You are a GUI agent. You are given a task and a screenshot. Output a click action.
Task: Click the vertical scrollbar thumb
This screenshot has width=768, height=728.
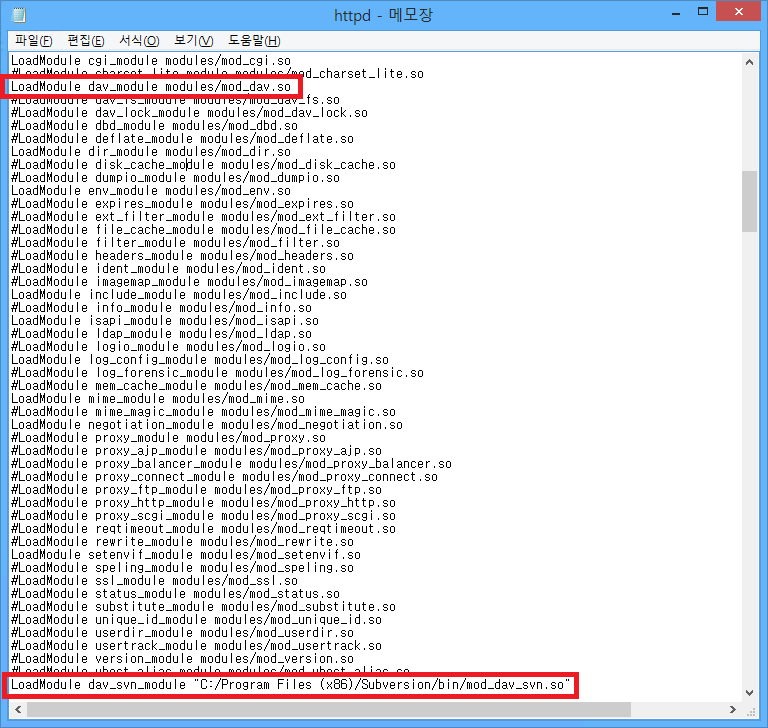pos(749,200)
